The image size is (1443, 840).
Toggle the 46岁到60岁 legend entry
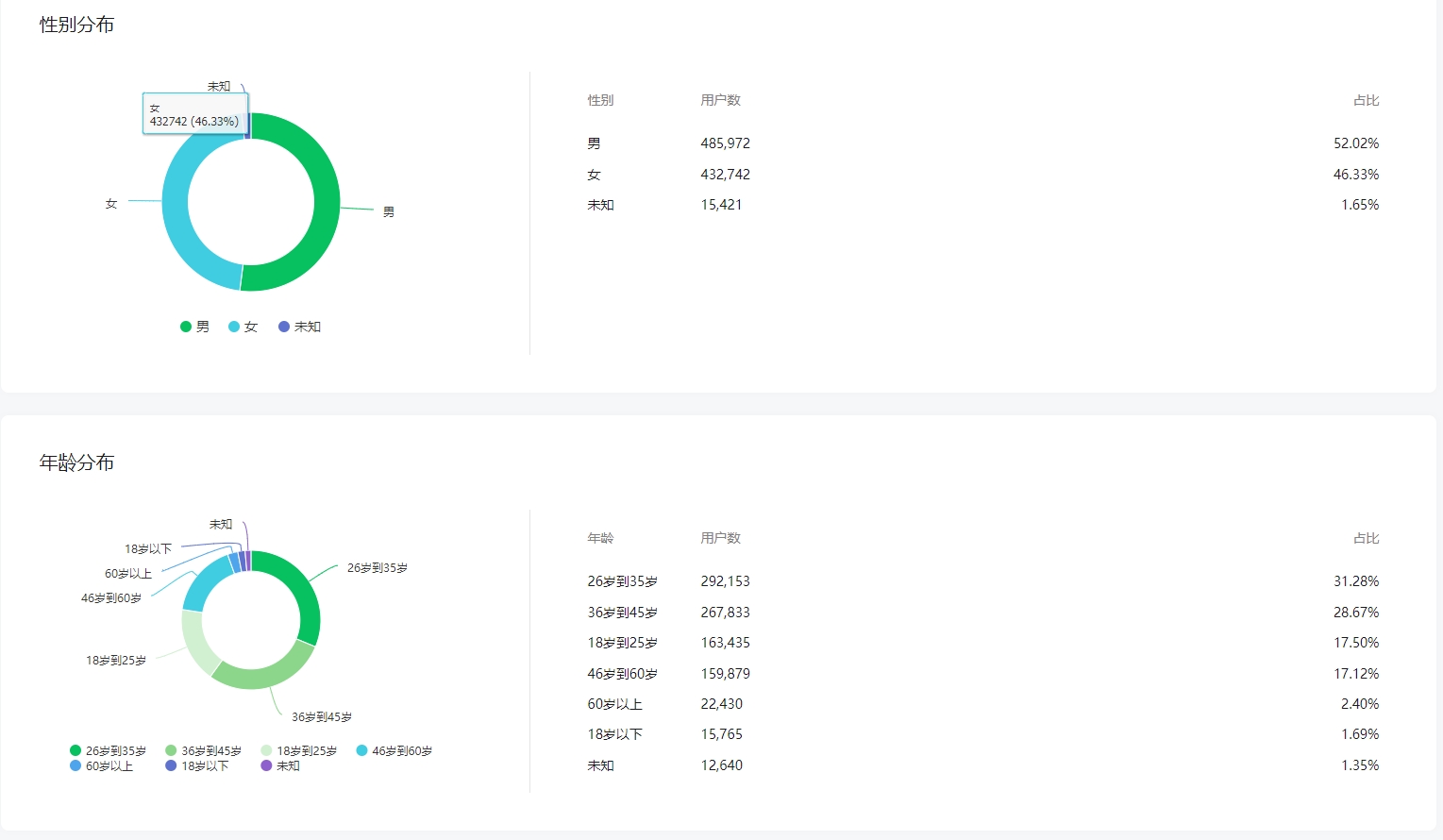(x=394, y=751)
